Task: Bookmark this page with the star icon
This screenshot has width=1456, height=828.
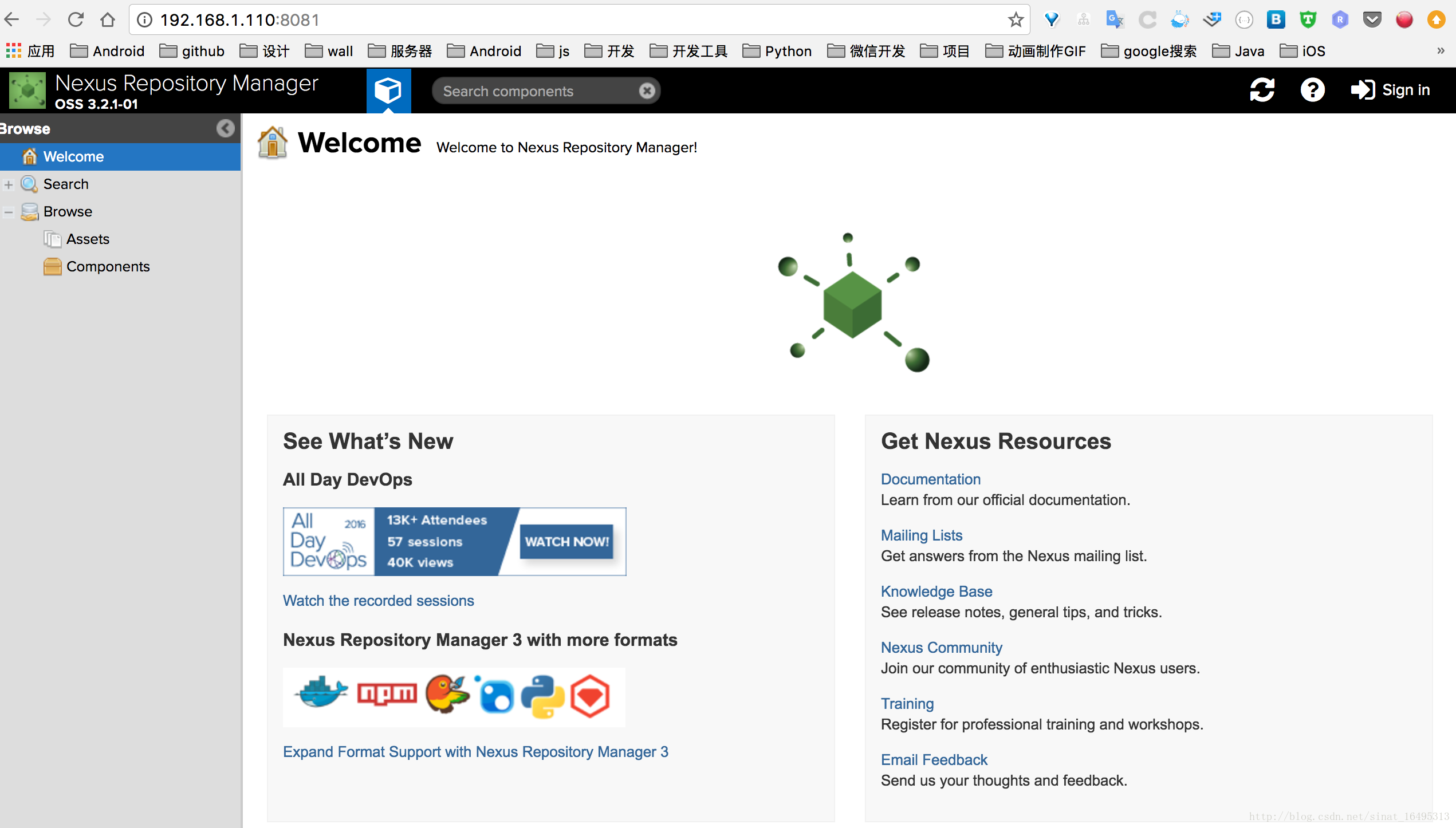Action: click(x=1016, y=20)
